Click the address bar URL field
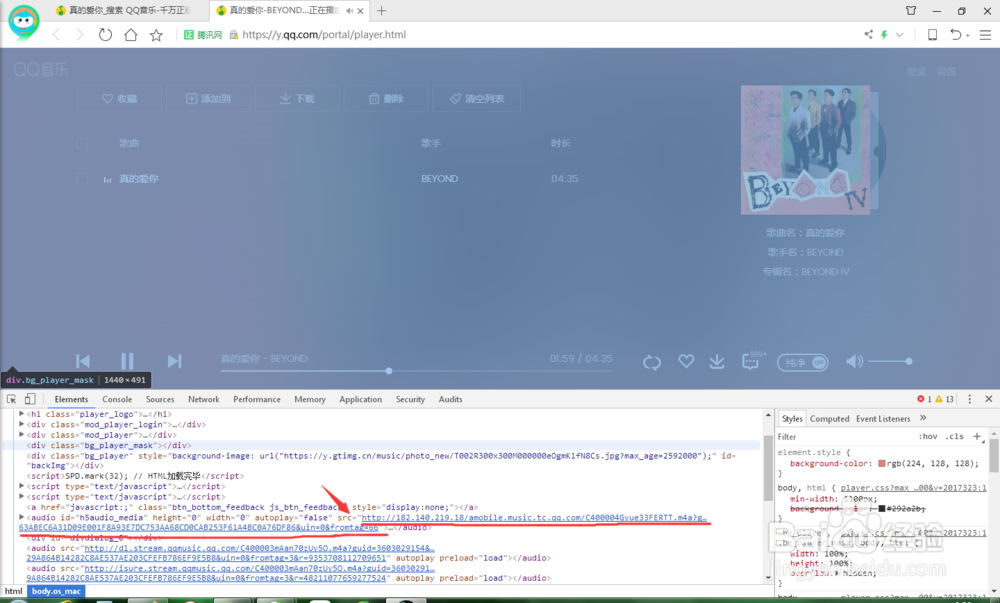The height and width of the screenshot is (603, 1000). 324,34
